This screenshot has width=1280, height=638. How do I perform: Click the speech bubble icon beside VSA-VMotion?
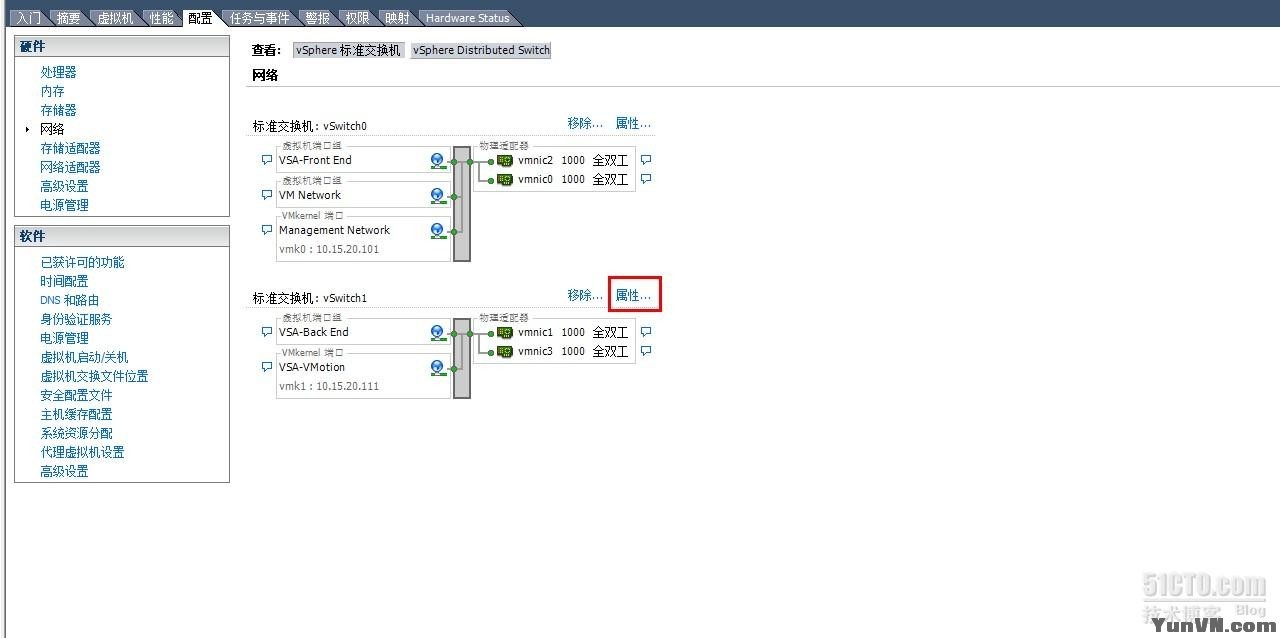click(267, 367)
